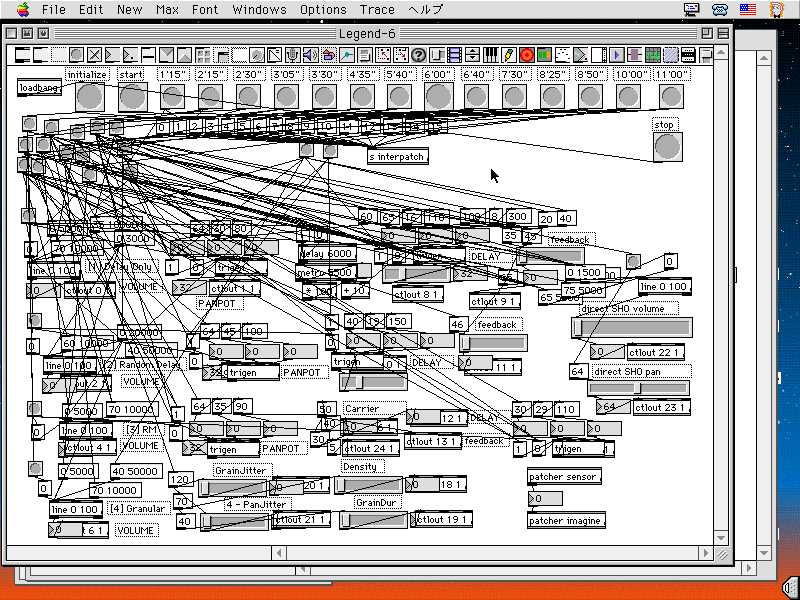The height and width of the screenshot is (600, 800).
Task: Trigger the bang button under 'start'
Action: click(132, 97)
